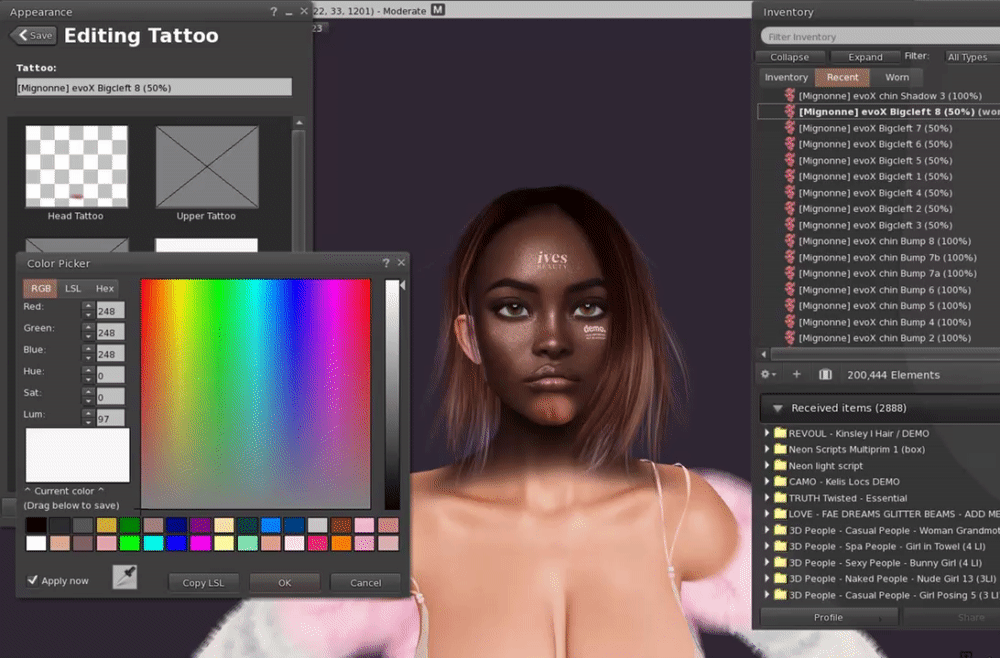Increase the Lum value stepper

coord(89,414)
